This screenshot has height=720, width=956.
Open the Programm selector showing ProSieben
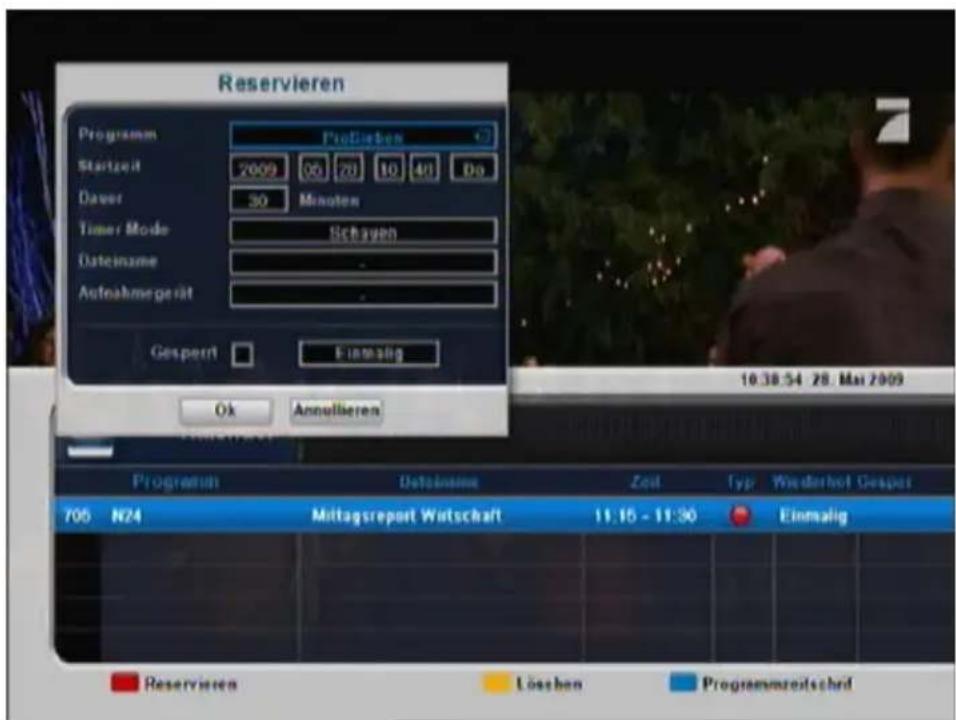click(x=363, y=137)
